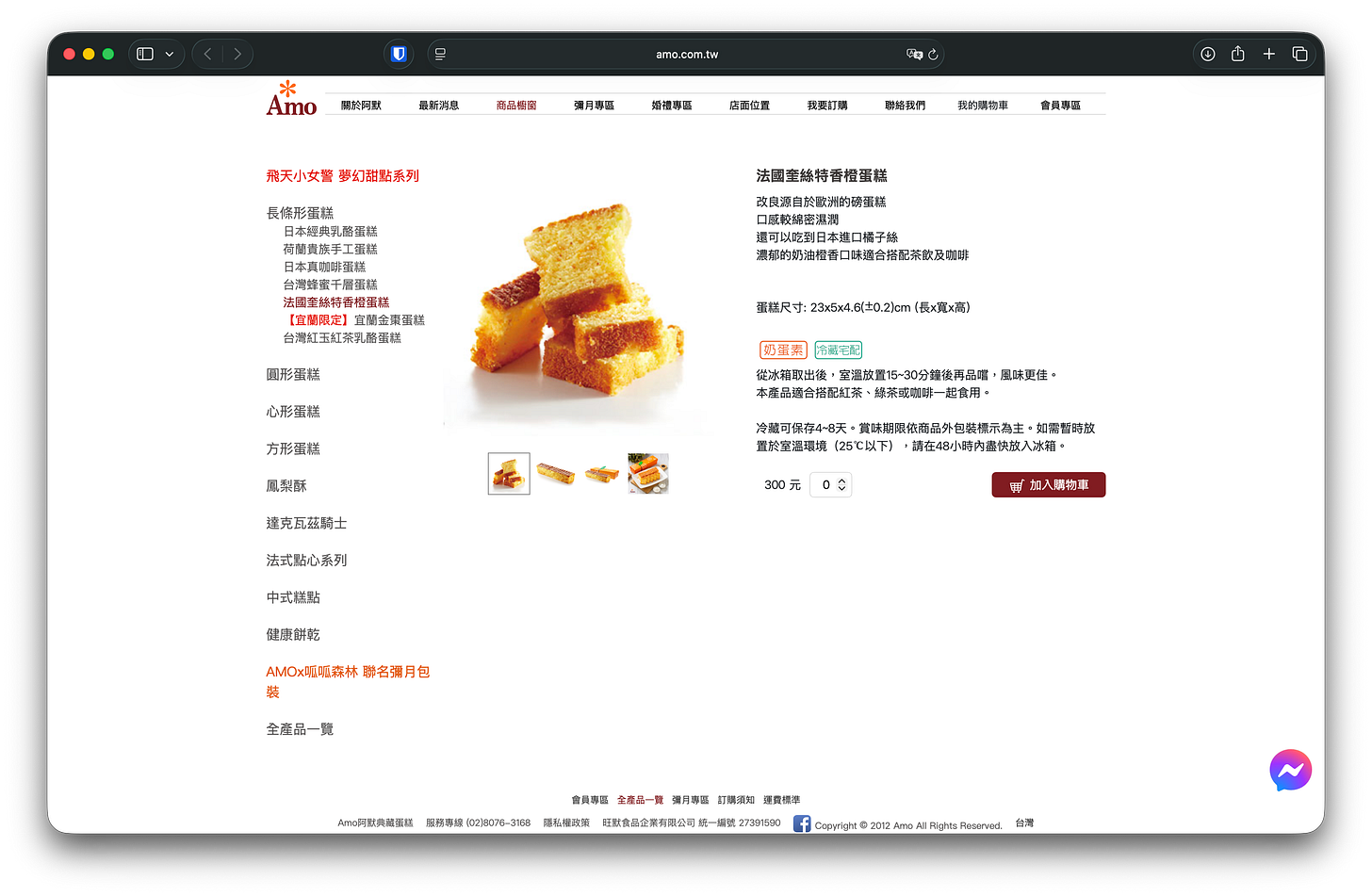1372x896 pixels.
Task: Click the Facebook icon in the footer
Action: pyautogui.click(x=802, y=823)
